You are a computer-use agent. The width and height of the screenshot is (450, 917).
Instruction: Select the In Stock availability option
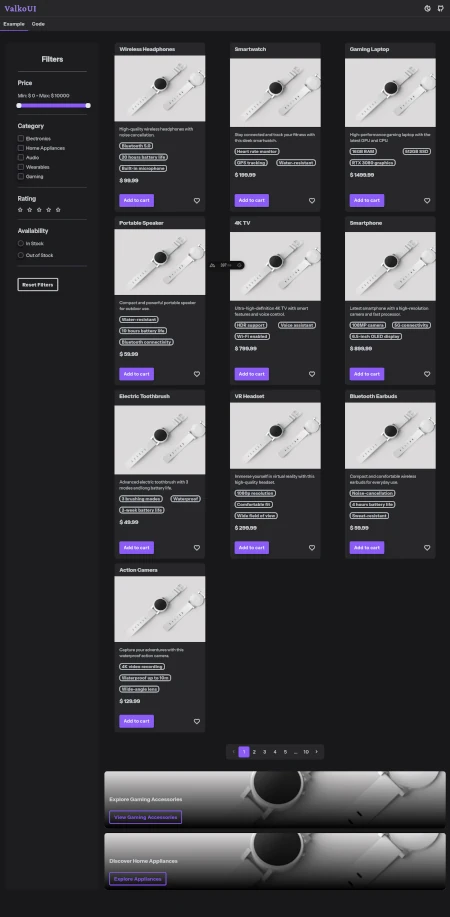(x=21, y=243)
